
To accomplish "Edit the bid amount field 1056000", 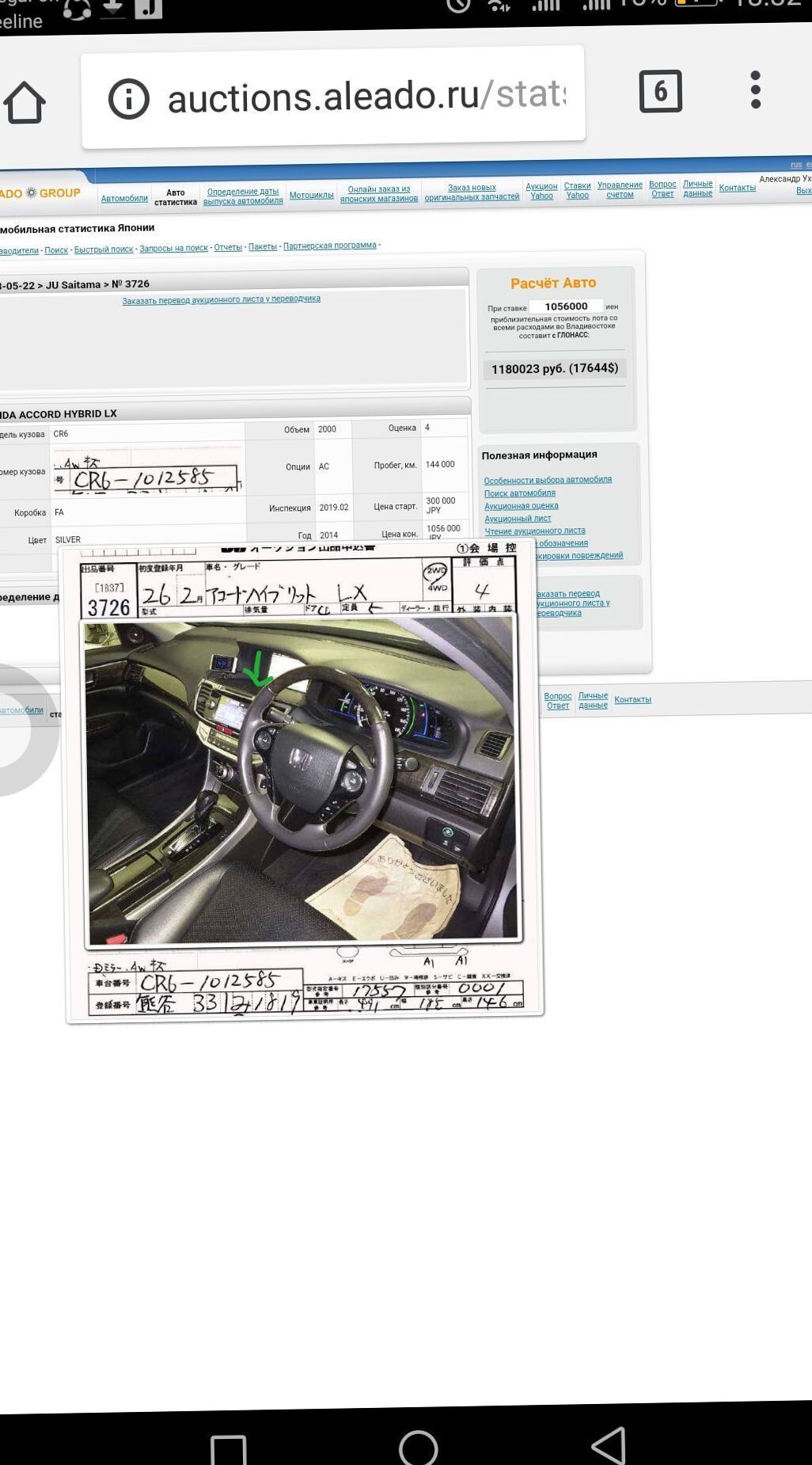I will [567, 306].
